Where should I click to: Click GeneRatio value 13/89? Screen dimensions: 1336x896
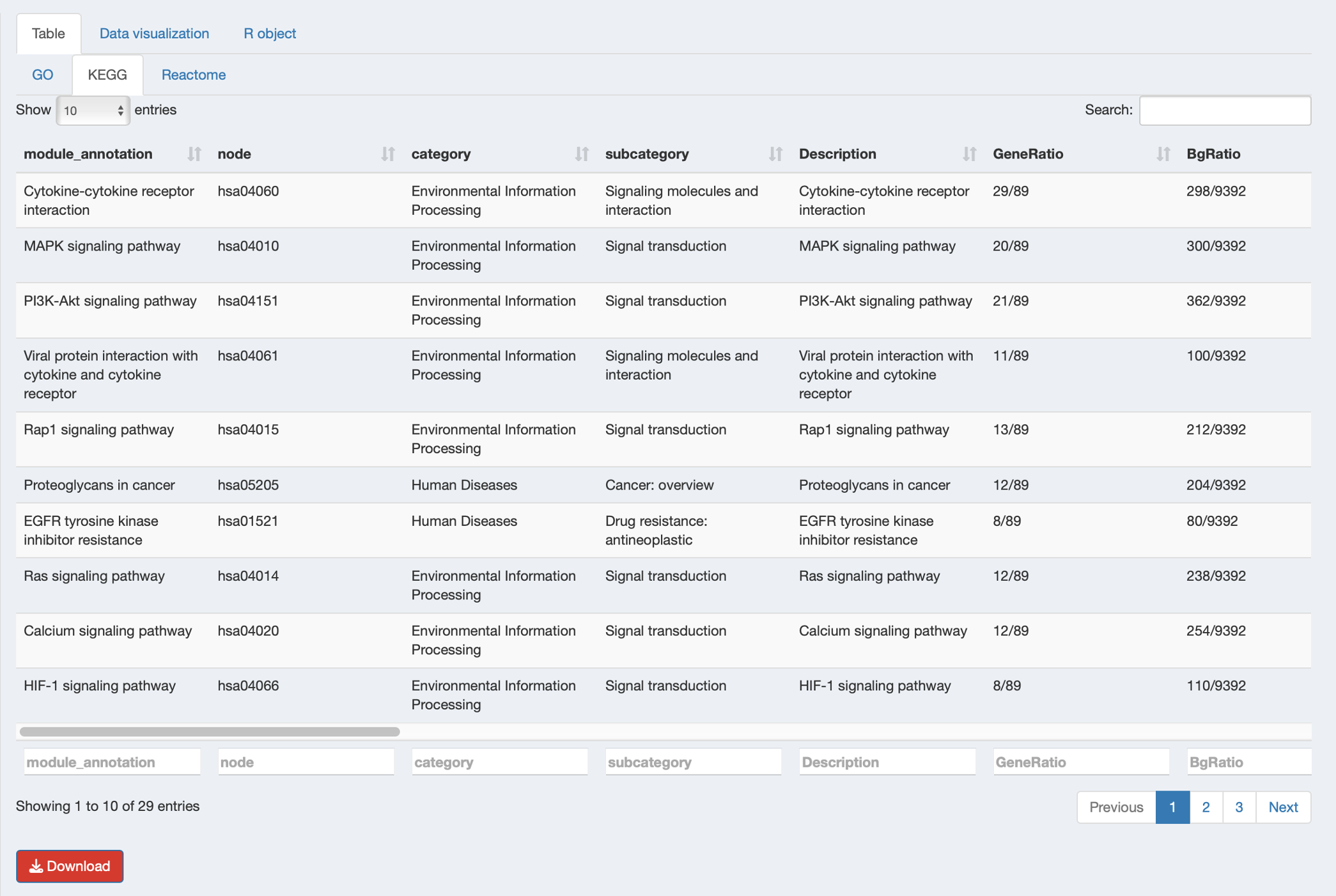point(1011,429)
